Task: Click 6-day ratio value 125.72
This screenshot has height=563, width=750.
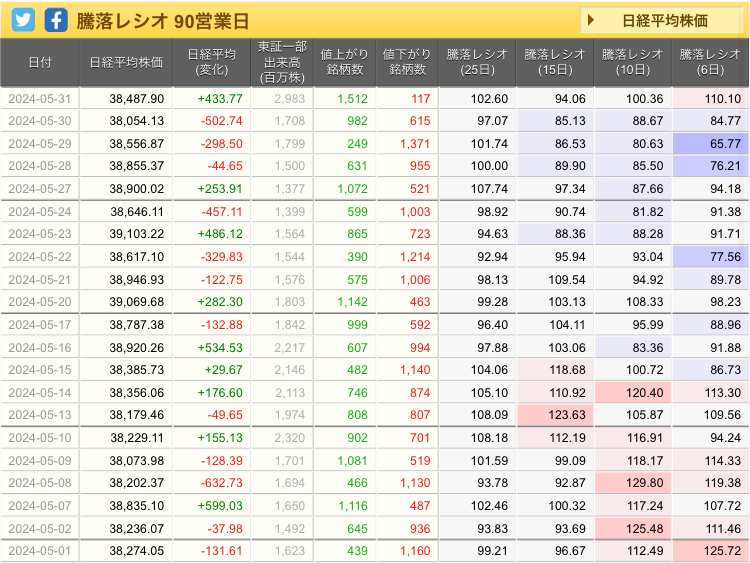Action: pyautogui.click(x=722, y=551)
